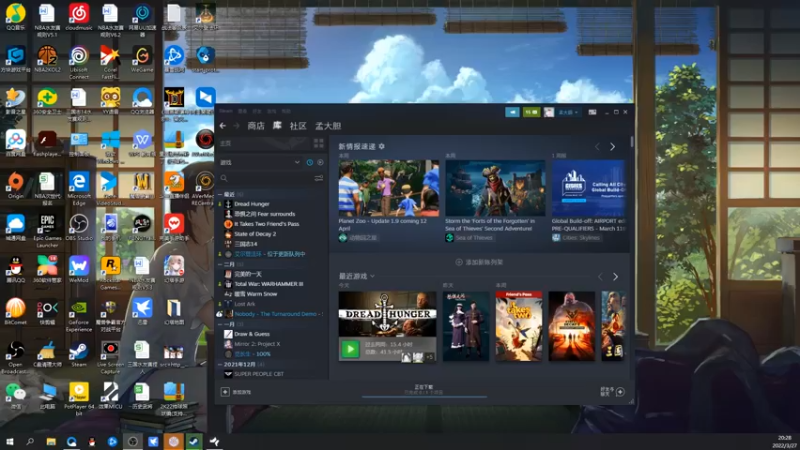The height and width of the screenshot is (450, 800).
Task: Open the 商店 store tab
Action: 256,126
